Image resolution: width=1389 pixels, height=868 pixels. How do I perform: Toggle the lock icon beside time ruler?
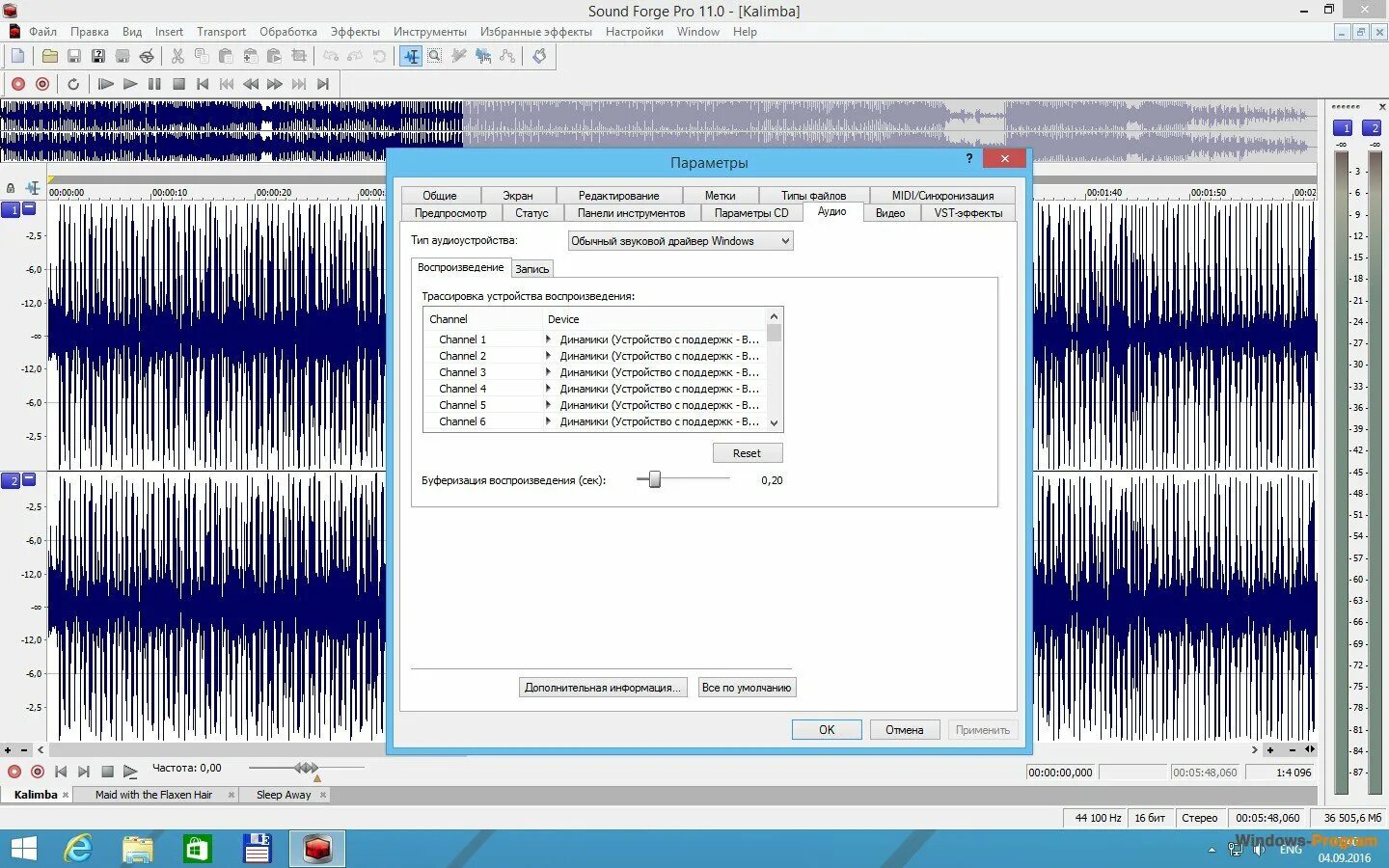11,189
